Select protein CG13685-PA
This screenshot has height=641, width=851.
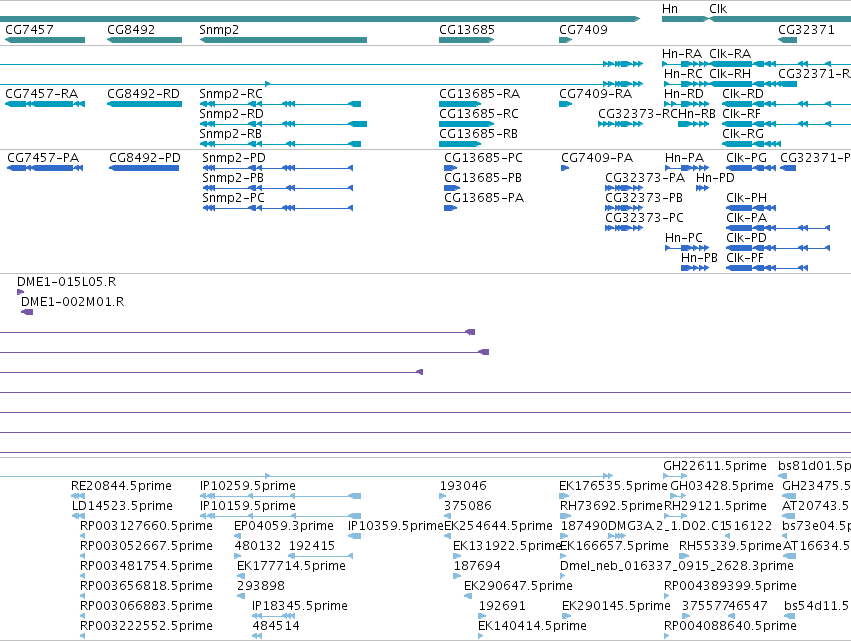tap(484, 198)
